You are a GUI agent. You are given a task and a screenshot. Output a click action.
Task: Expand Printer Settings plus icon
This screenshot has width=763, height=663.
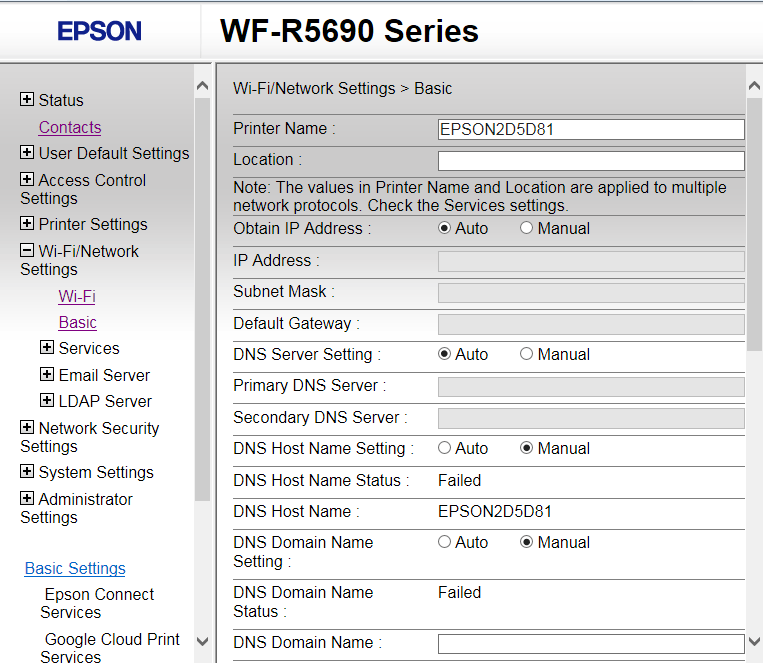point(27,224)
